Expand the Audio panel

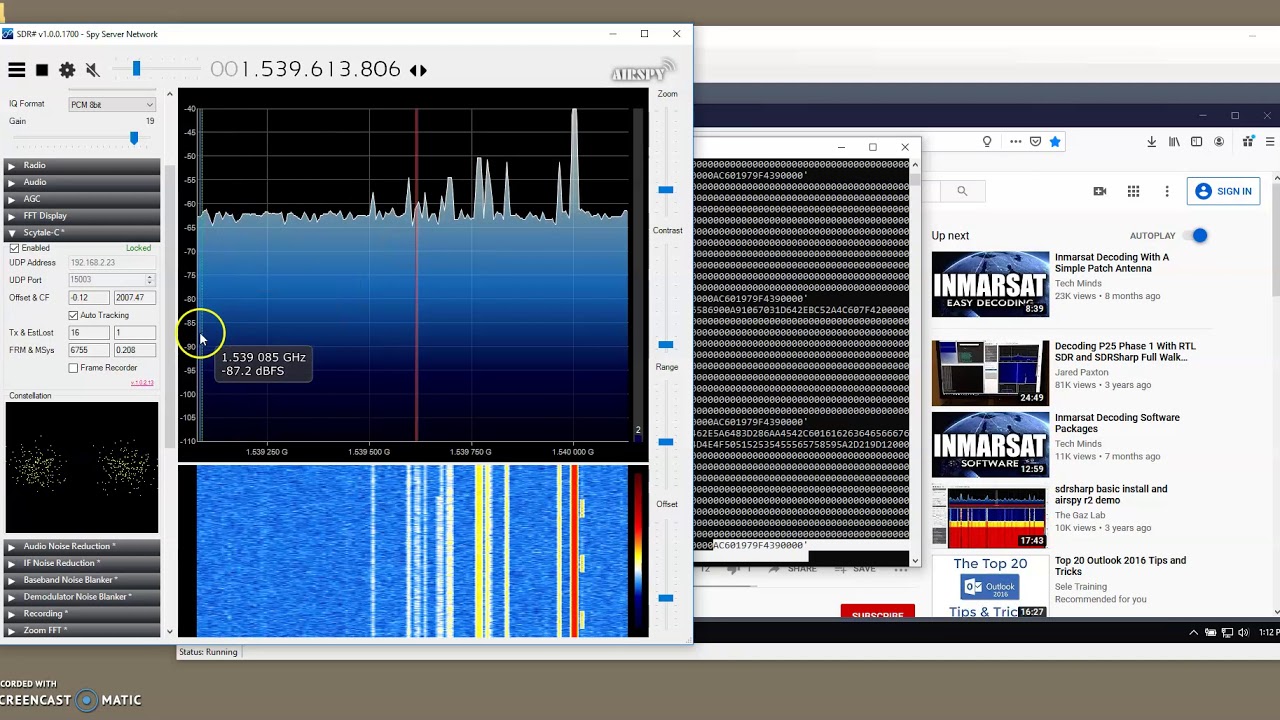[x=82, y=182]
